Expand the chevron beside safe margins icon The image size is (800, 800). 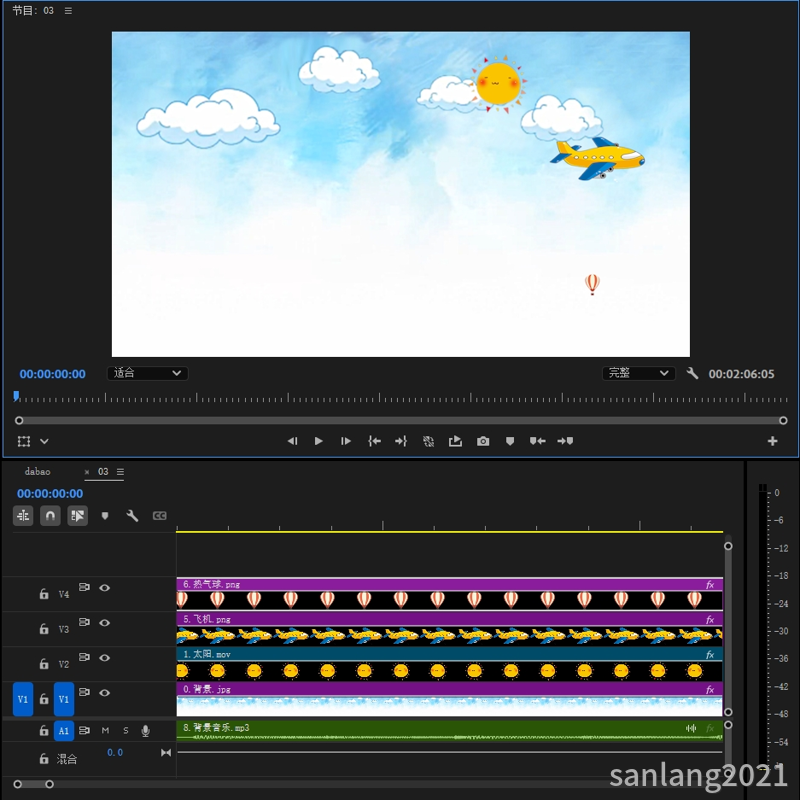tap(44, 441)
